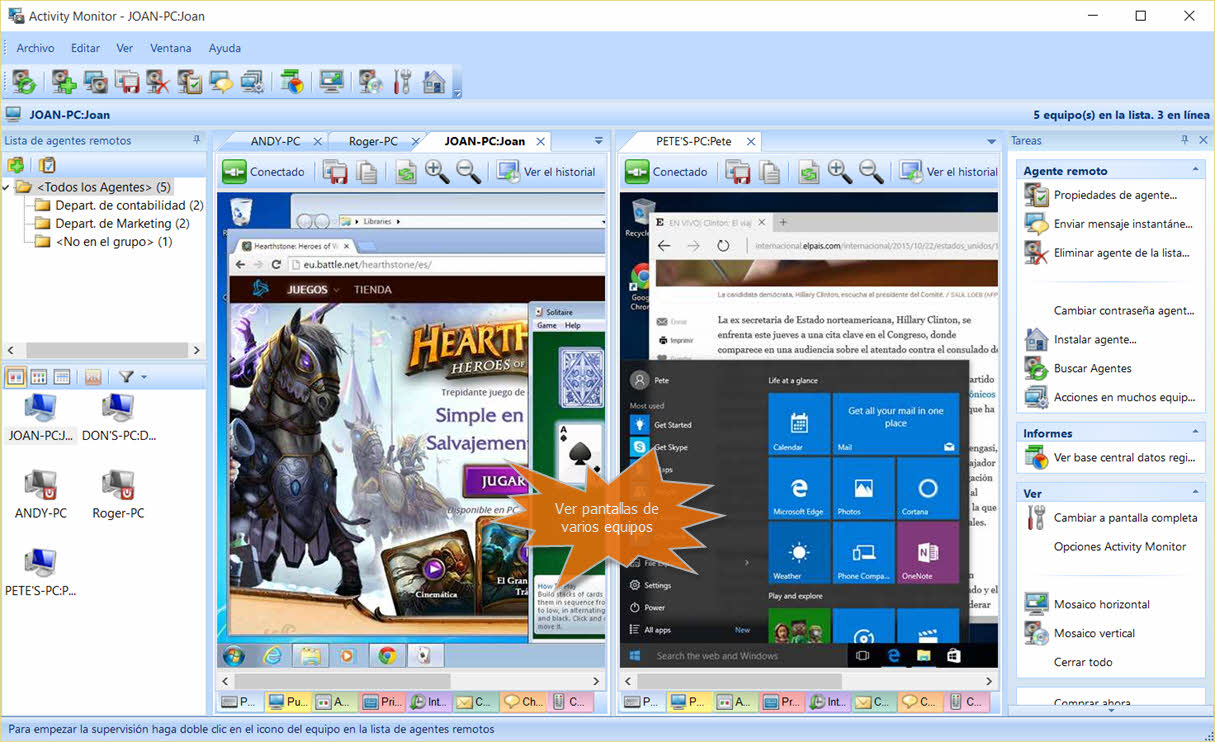
Task: Click the tools wrench icon in main toolbar
Action: tap(402, 81)
